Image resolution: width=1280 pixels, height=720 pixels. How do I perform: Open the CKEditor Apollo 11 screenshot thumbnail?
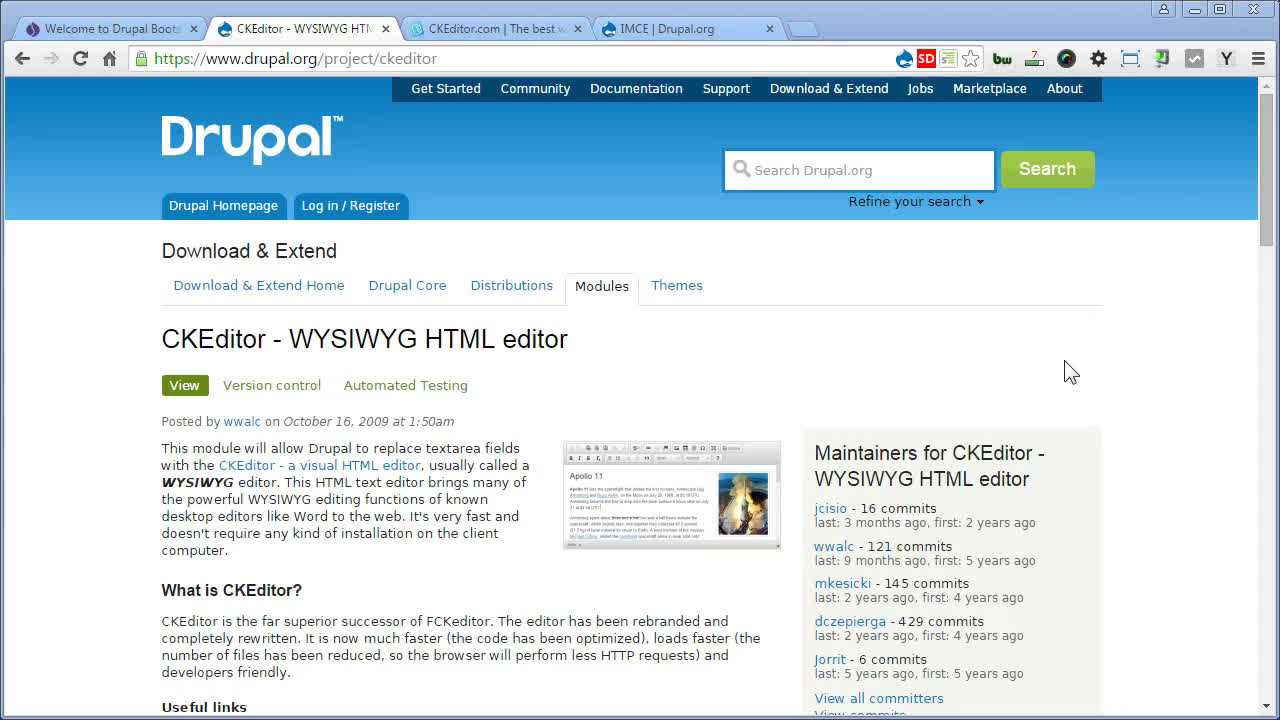click(x=672, y=495)
